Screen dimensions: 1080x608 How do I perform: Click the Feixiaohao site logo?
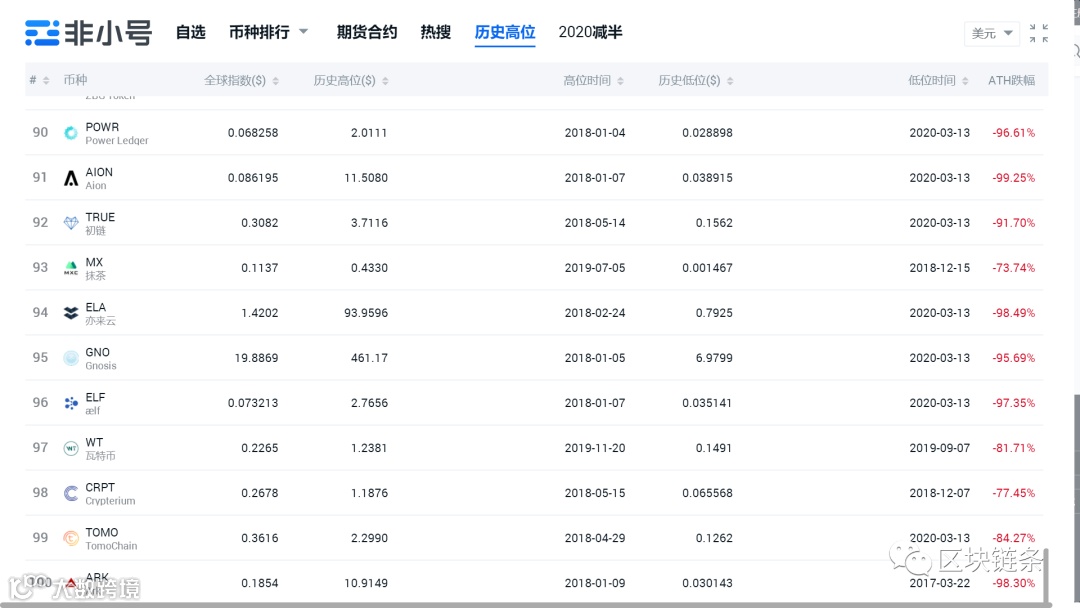tap(88, 32)
